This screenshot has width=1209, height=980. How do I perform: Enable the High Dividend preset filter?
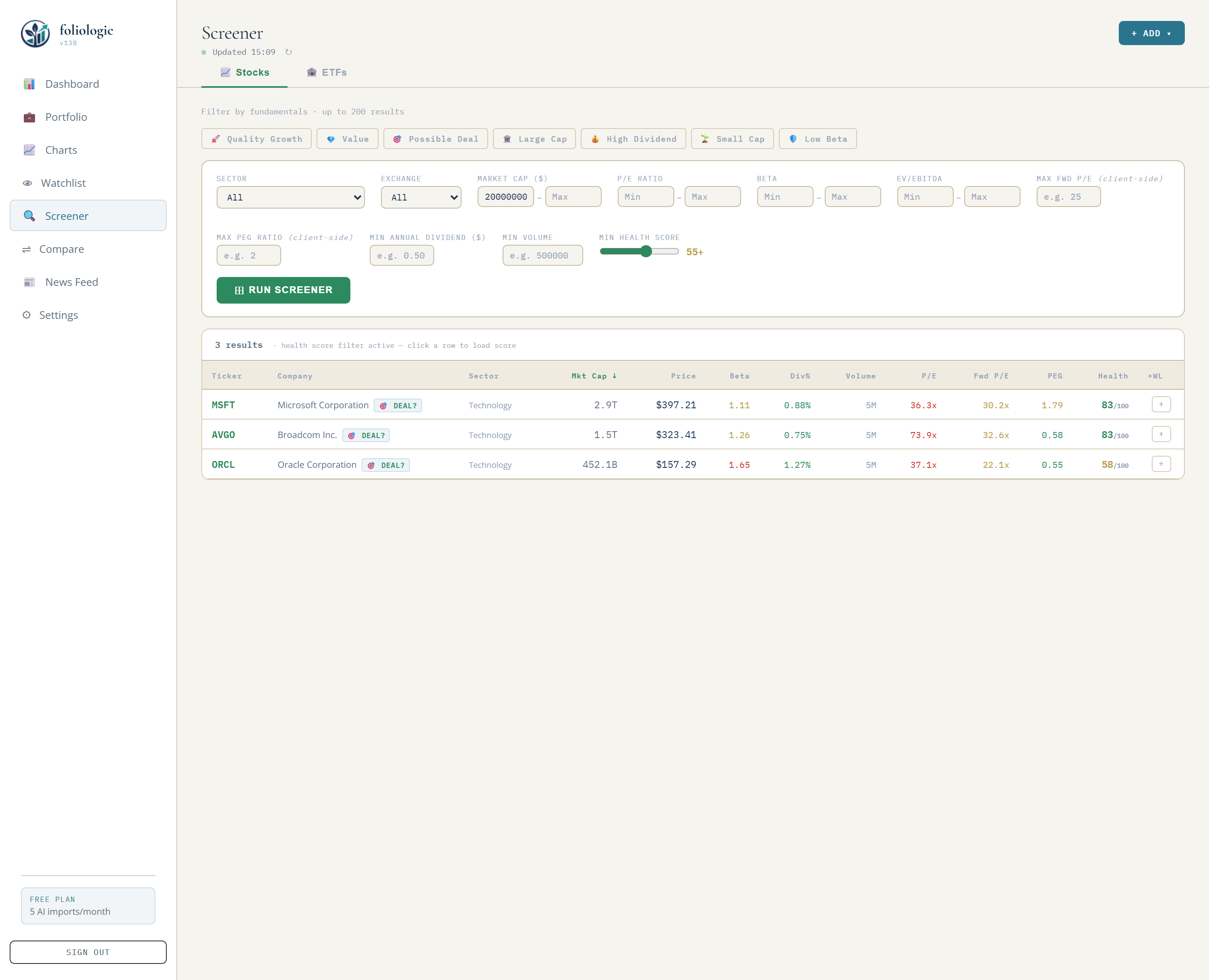point(633,139)
